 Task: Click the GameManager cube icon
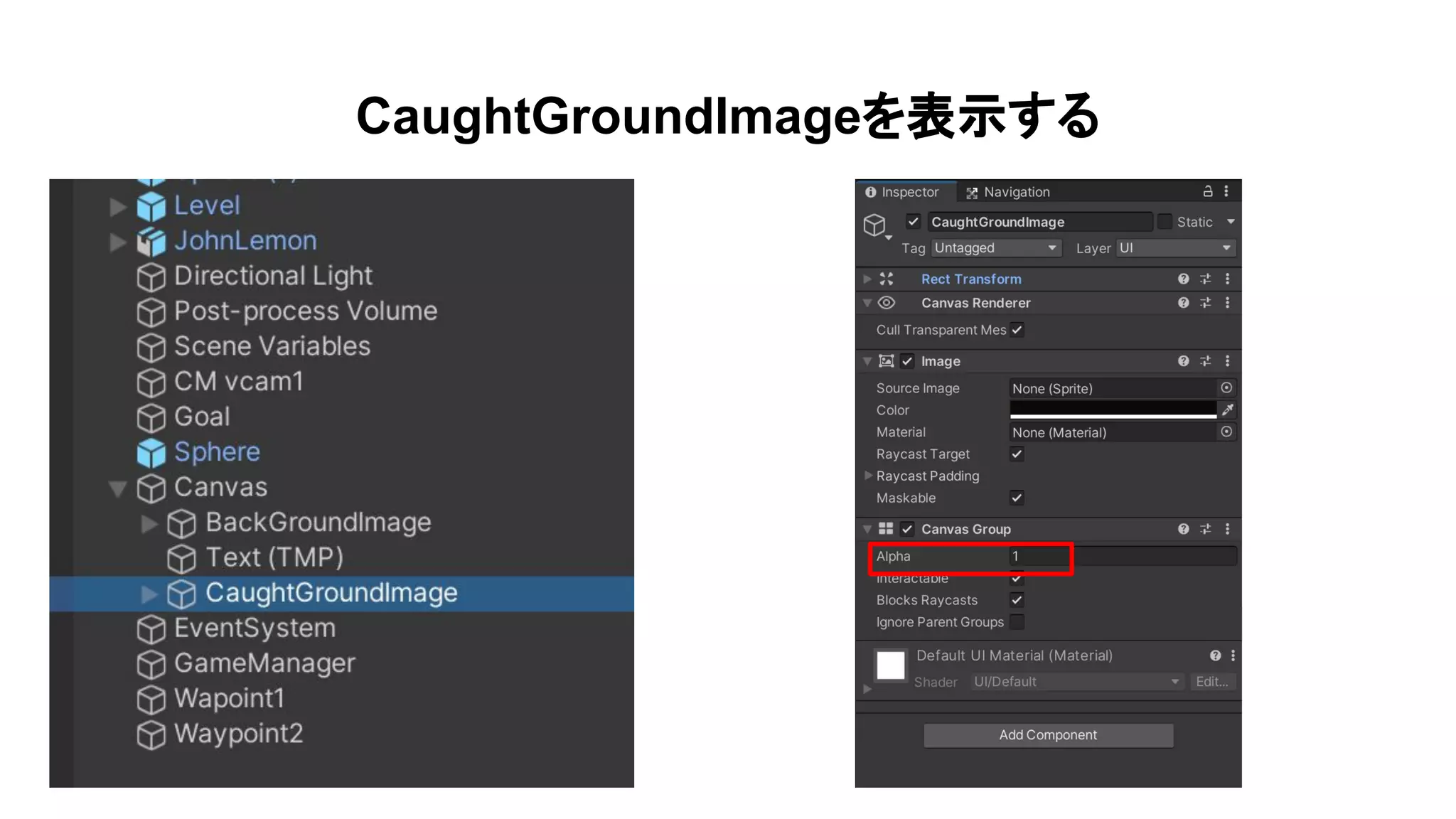[151, 665]
